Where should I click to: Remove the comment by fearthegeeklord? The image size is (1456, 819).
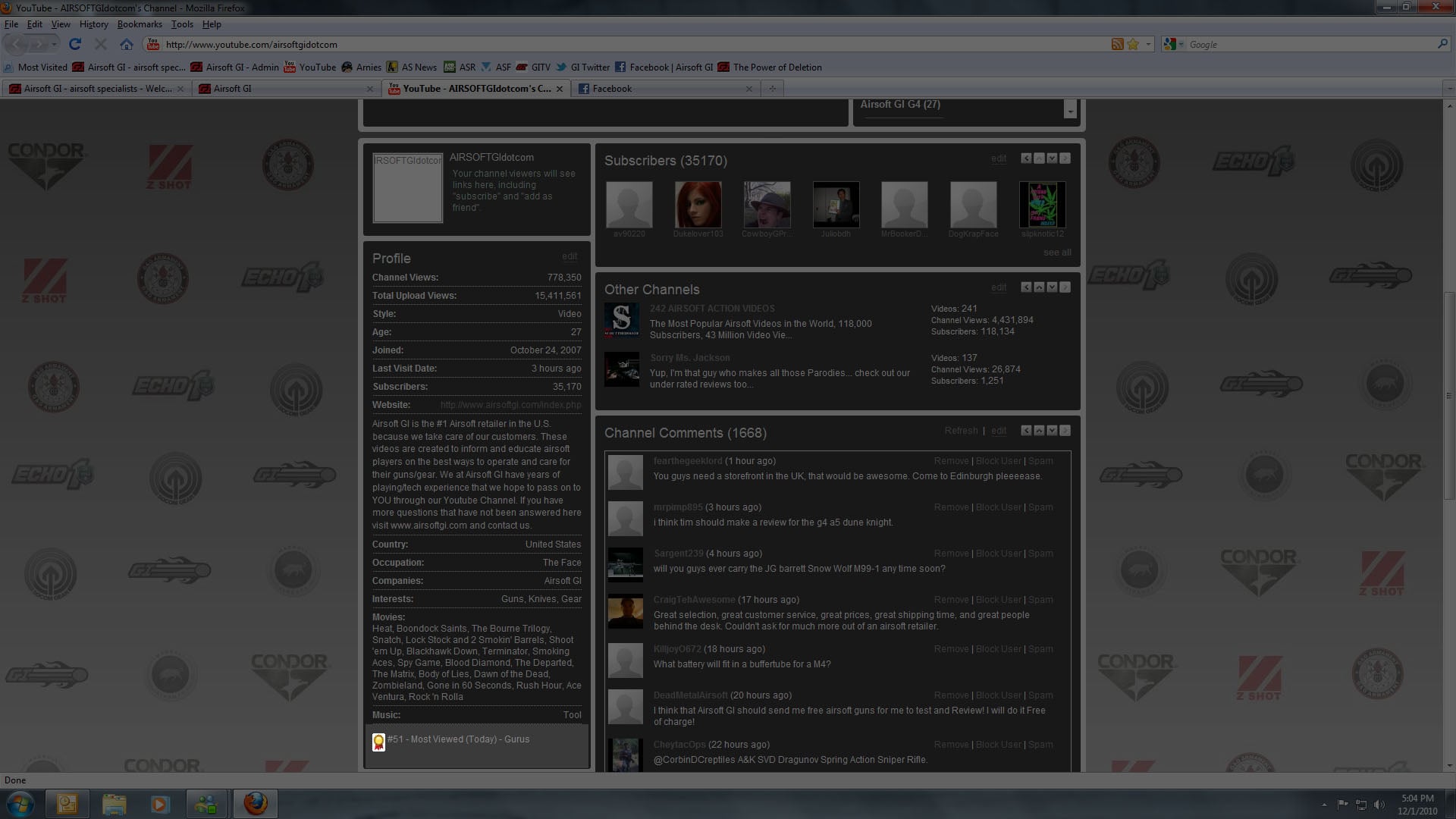tap(951, 461)
